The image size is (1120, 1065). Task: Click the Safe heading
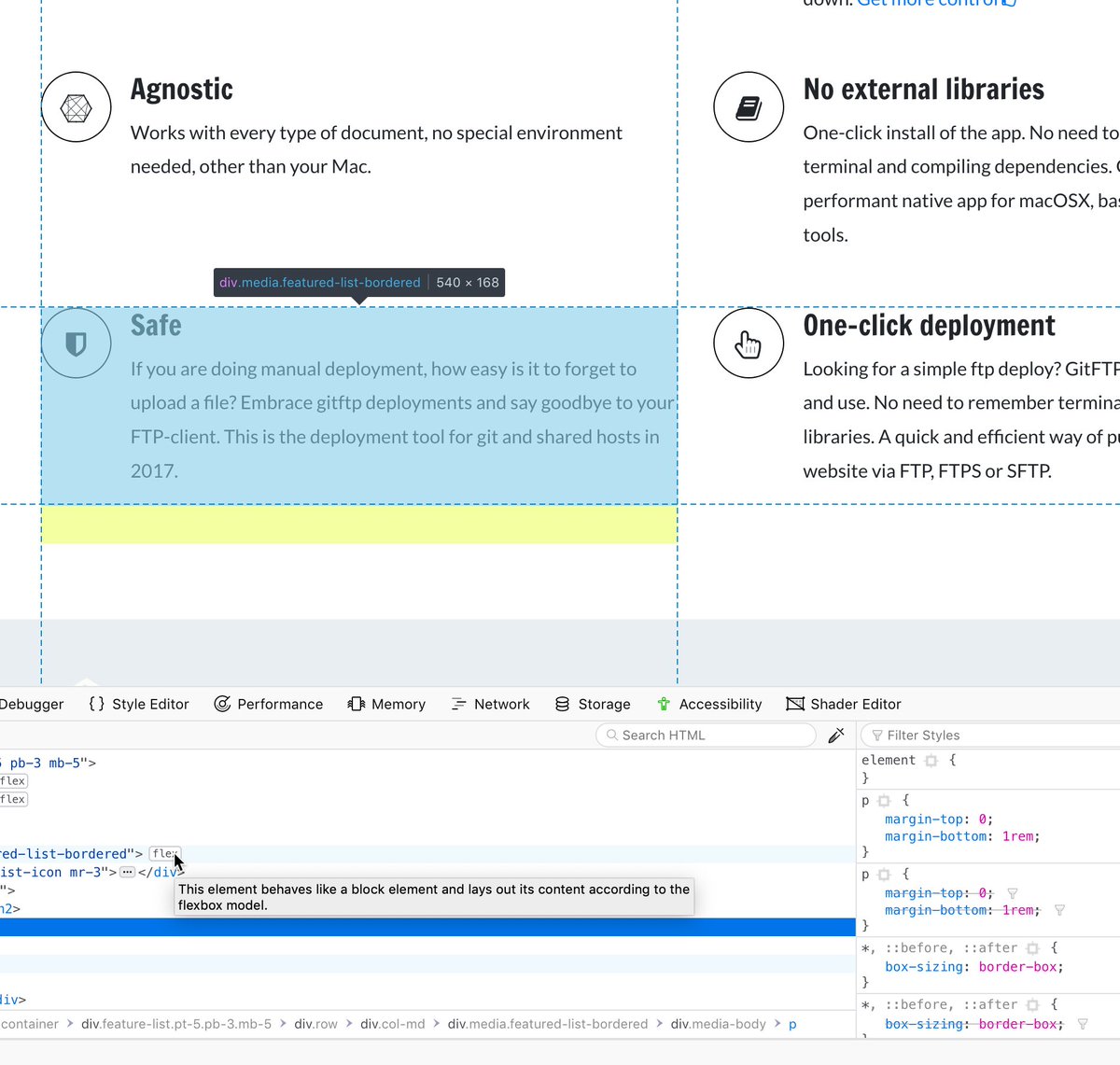coord(156,326)
